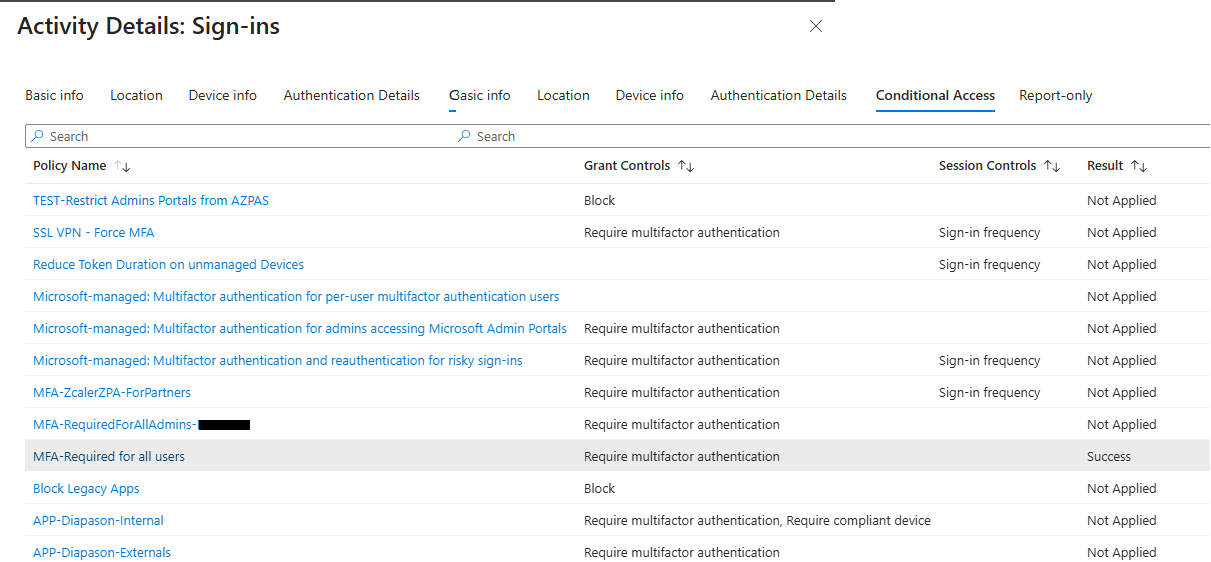The width and height of the screenshot is (1211, 562).
Task: Open Microsoft-managed policy for risky sign-ins
Action: tap(278, 361)
